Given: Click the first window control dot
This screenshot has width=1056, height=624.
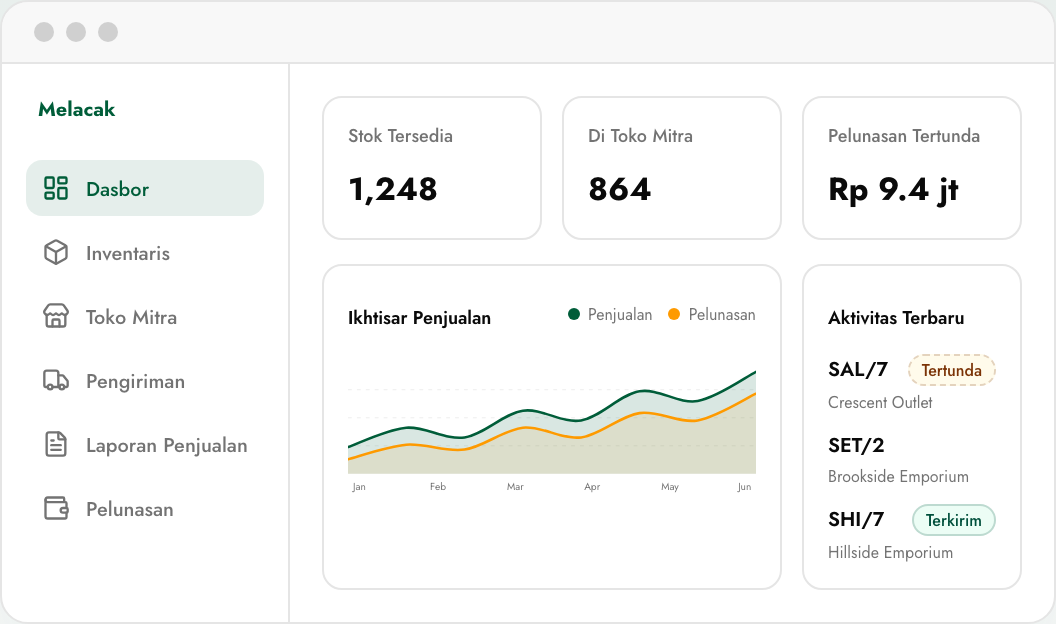Looking at the screenshot, I should [44, 32].
